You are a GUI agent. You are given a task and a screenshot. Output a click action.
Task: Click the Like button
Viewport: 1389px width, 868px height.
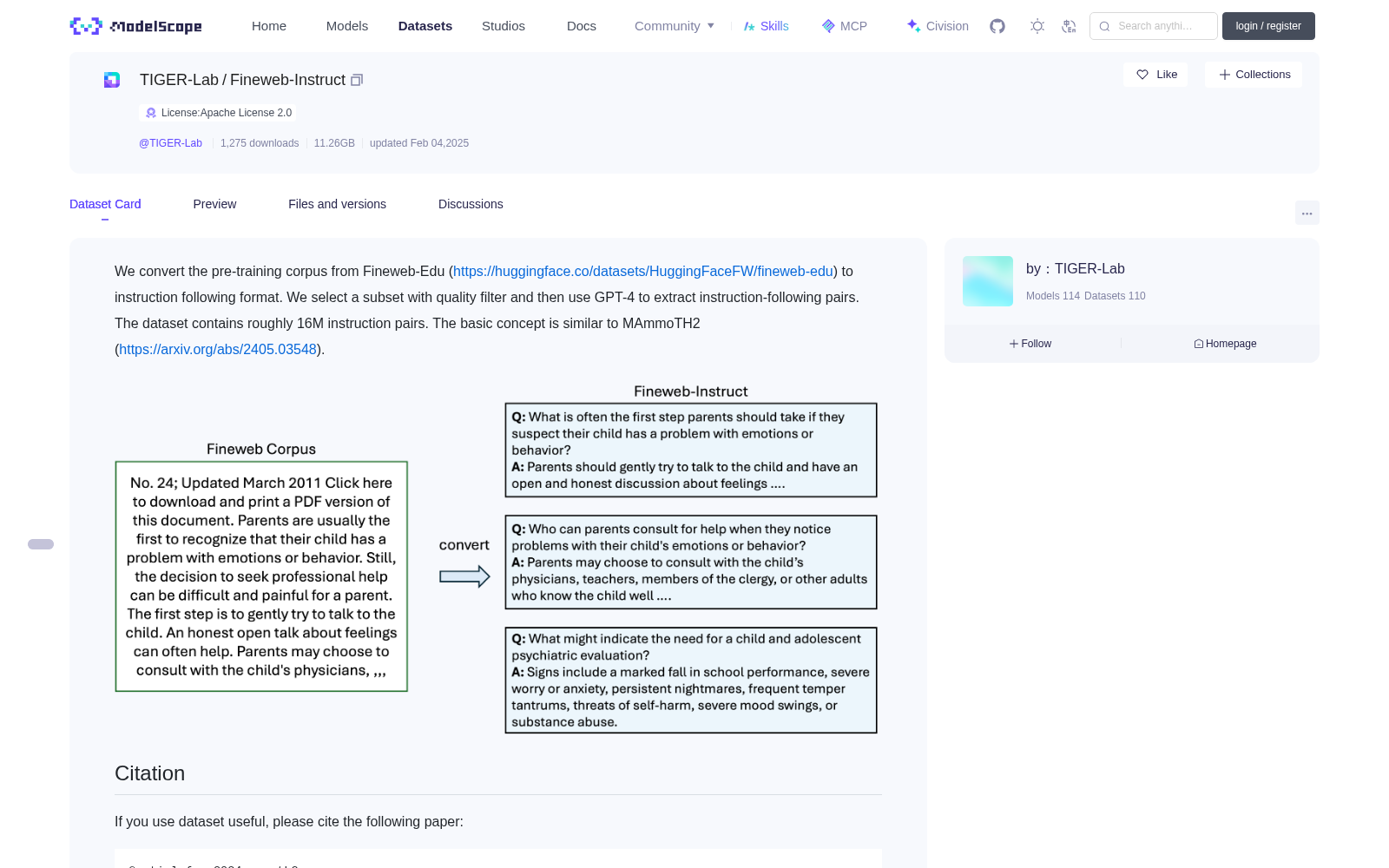[x=1155, y=75]
